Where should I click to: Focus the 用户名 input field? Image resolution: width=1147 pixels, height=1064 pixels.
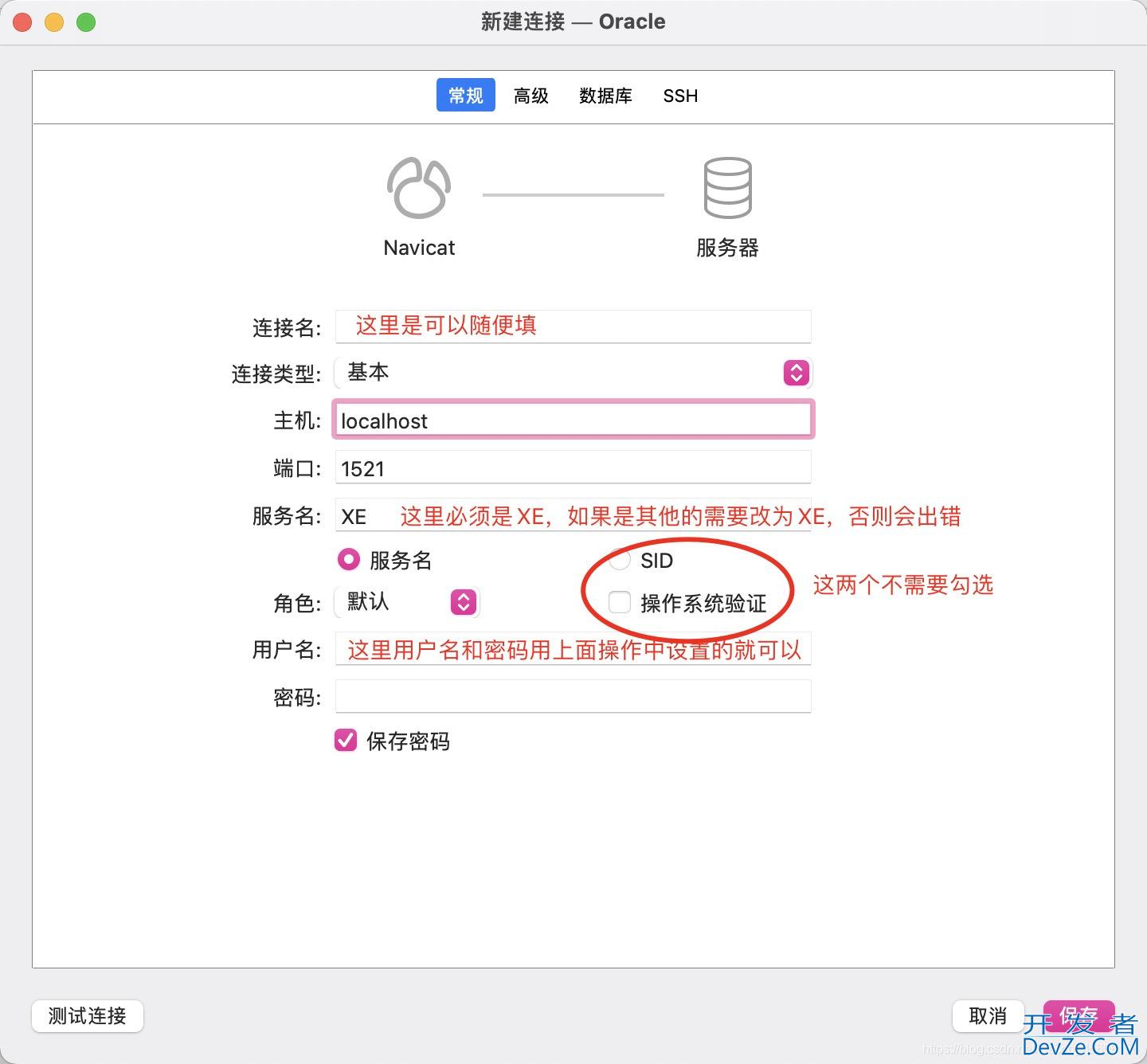[573, 649]
